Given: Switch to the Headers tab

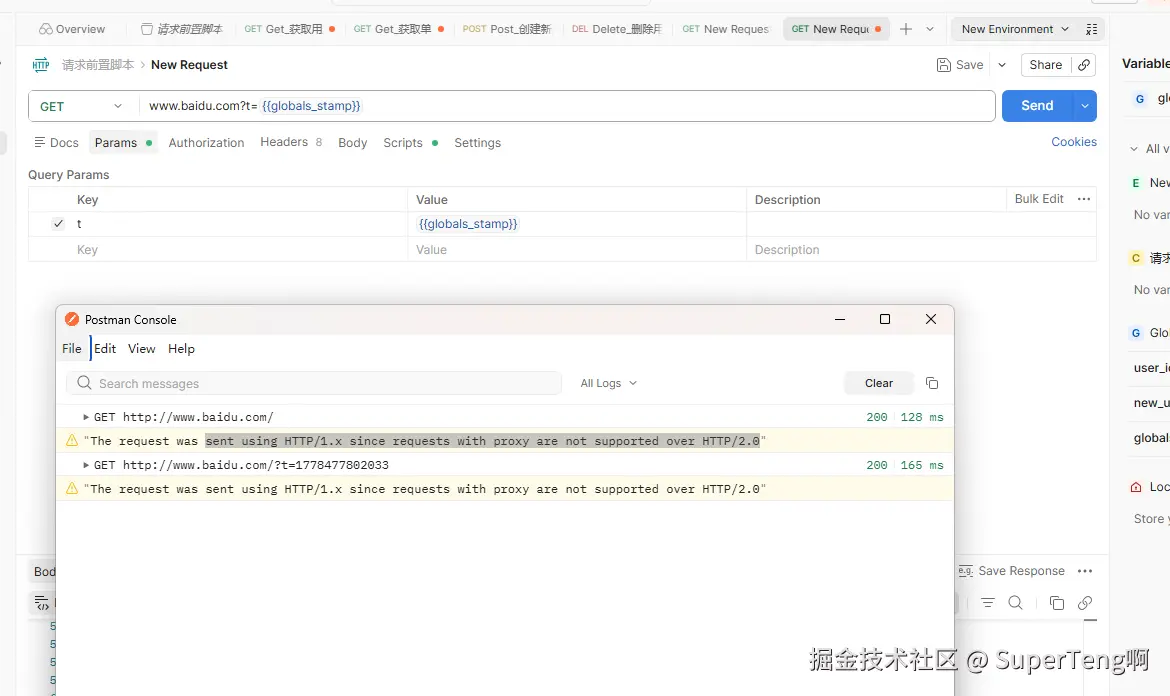Looking at the screenshot, I should (290, 142).
